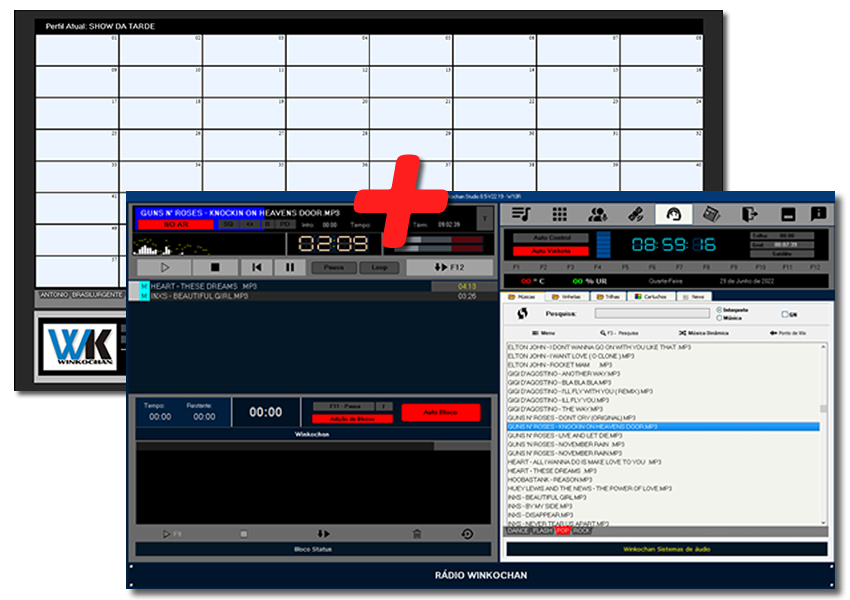Toggle the red Auto Vinheta button

tap(551, 251)
